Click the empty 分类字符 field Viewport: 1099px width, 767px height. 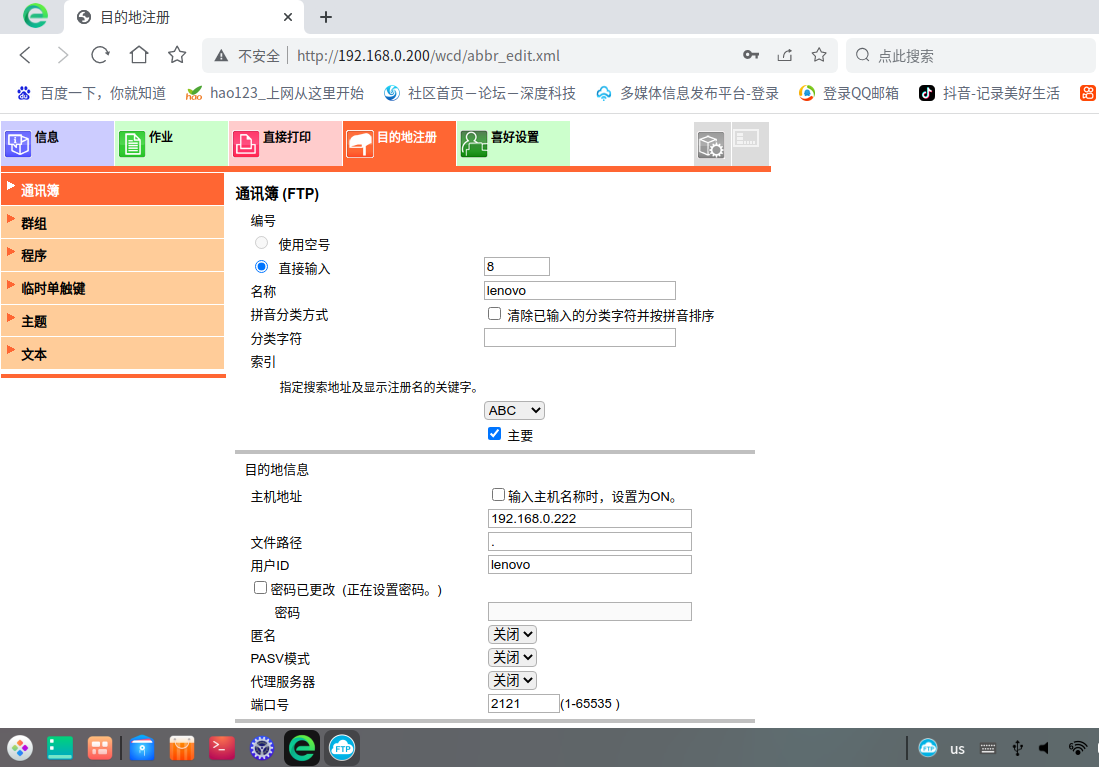580,338
